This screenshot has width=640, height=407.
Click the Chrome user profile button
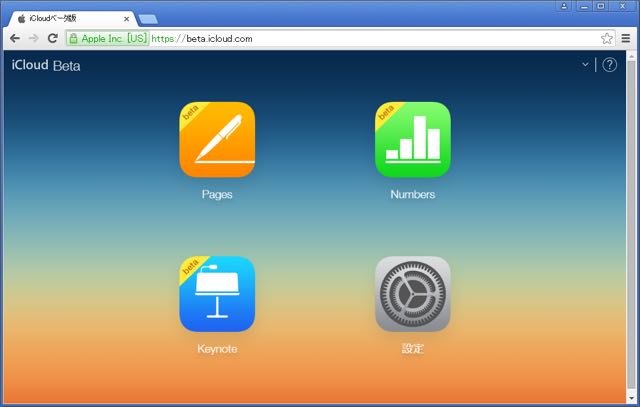(x=564, y=6)
